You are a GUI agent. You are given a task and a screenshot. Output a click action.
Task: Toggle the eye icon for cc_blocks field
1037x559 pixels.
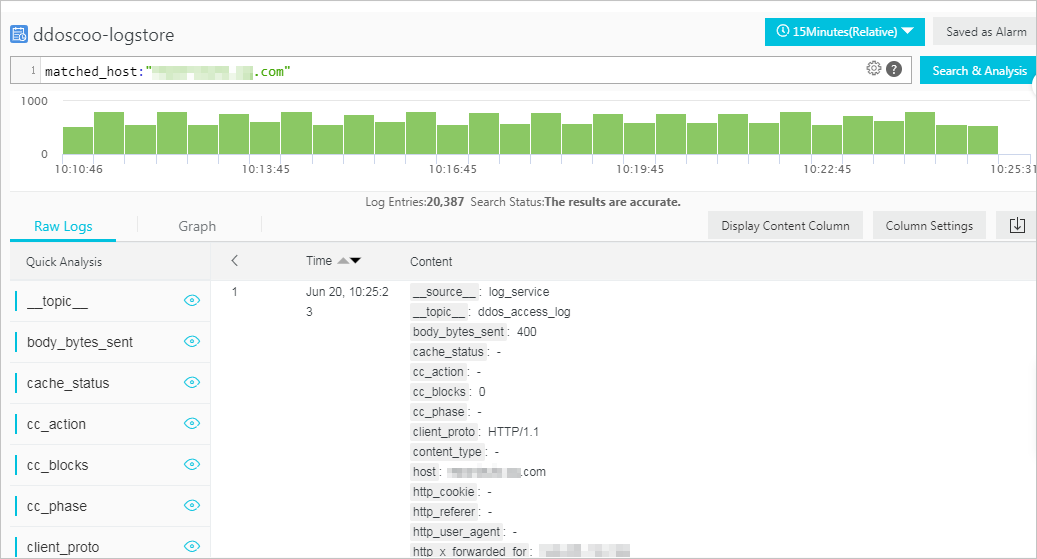click(192, 464)
